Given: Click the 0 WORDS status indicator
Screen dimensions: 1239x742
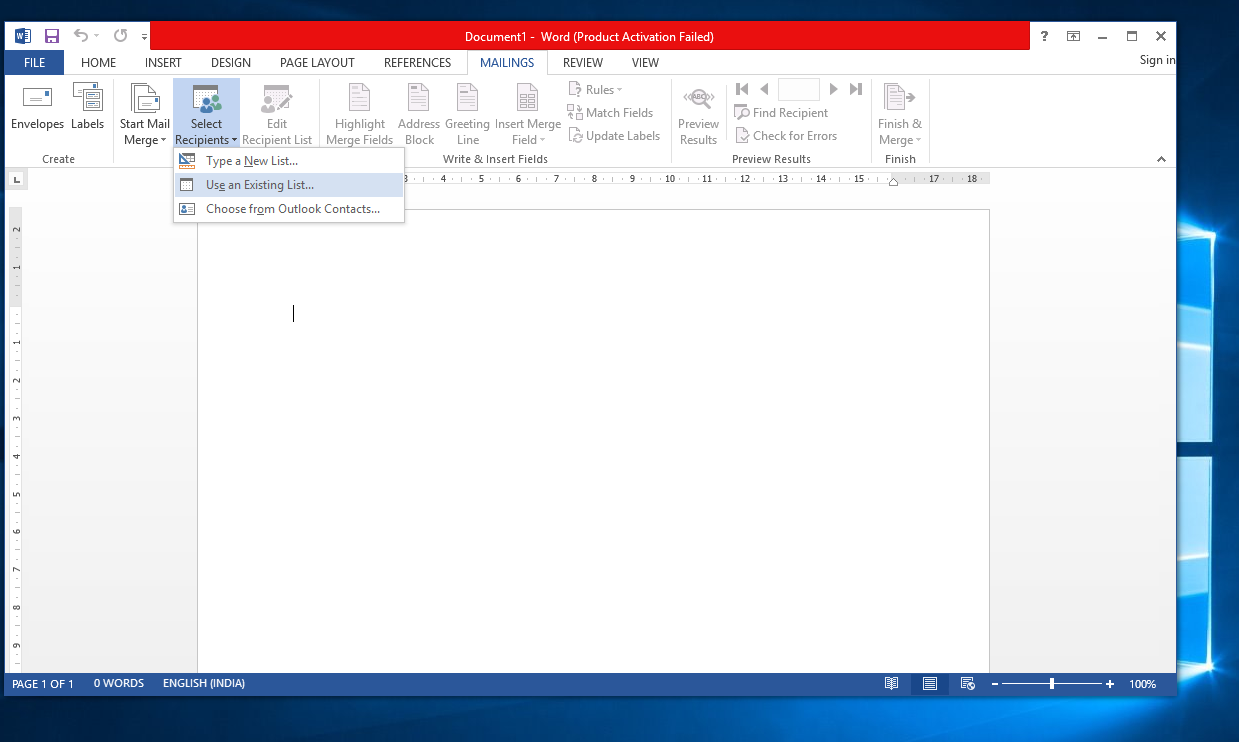Looking at the screenshot, I should click(x=119, y=684).
